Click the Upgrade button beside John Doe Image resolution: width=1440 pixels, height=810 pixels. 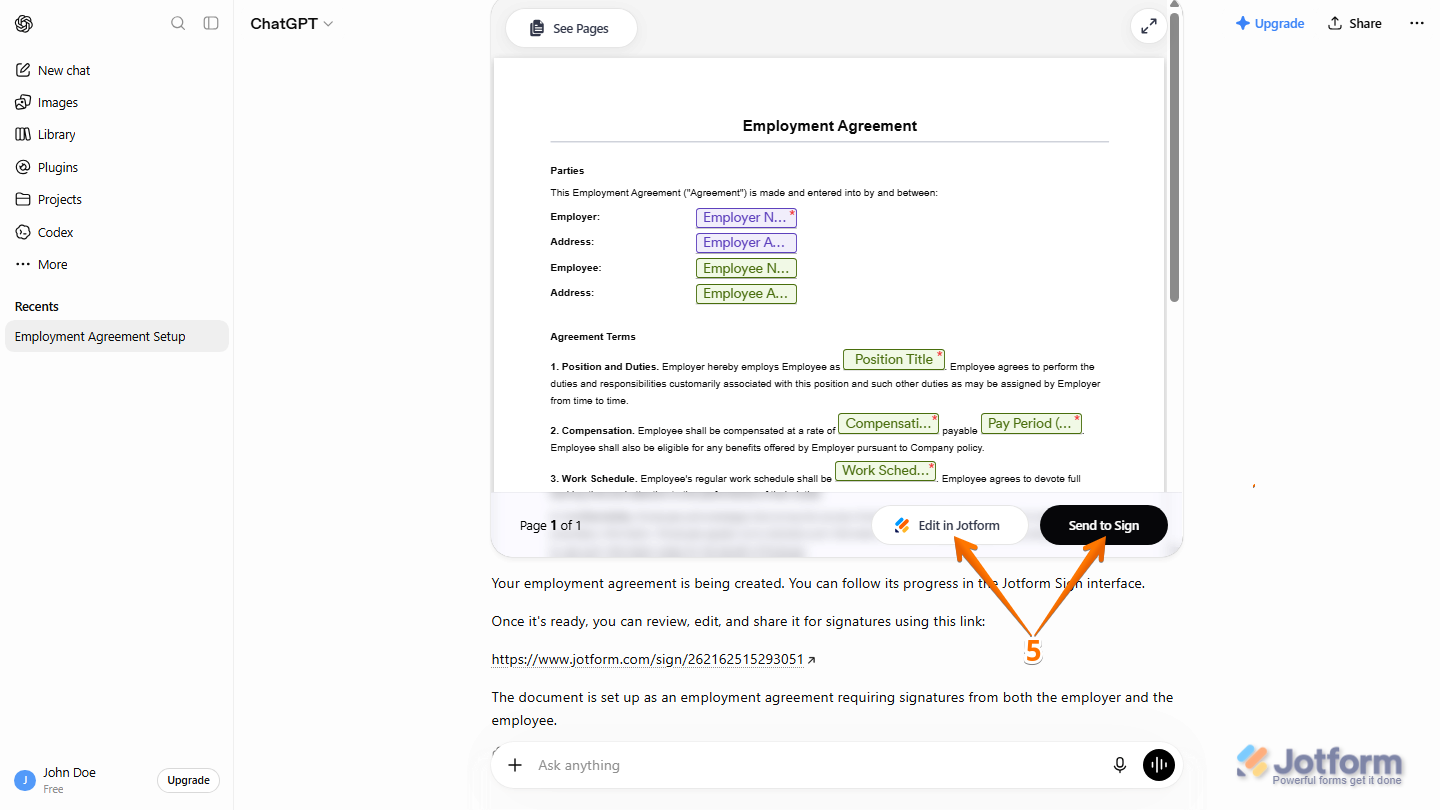pyautogui.click(x=188, y=780)
